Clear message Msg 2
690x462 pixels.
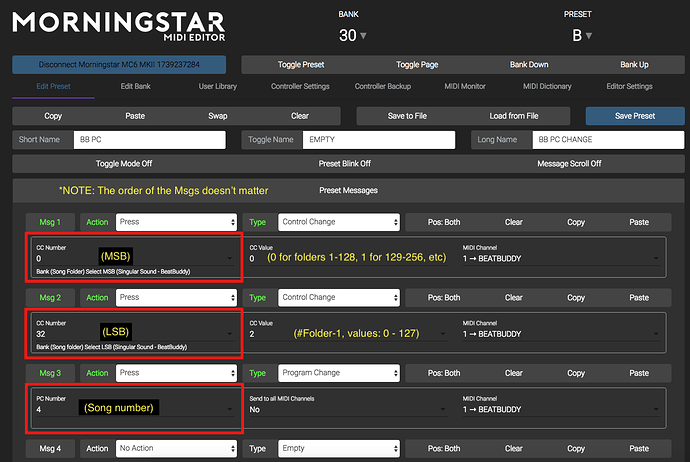[x=514, y=297]
